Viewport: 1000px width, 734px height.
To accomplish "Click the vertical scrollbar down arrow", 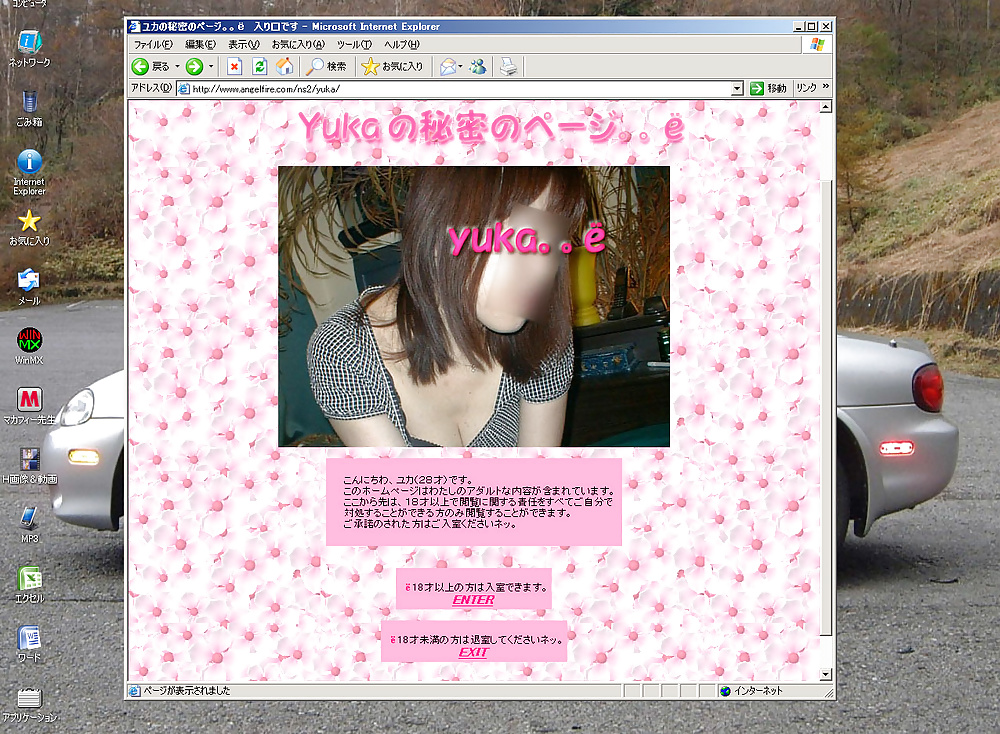I will 826,675.
